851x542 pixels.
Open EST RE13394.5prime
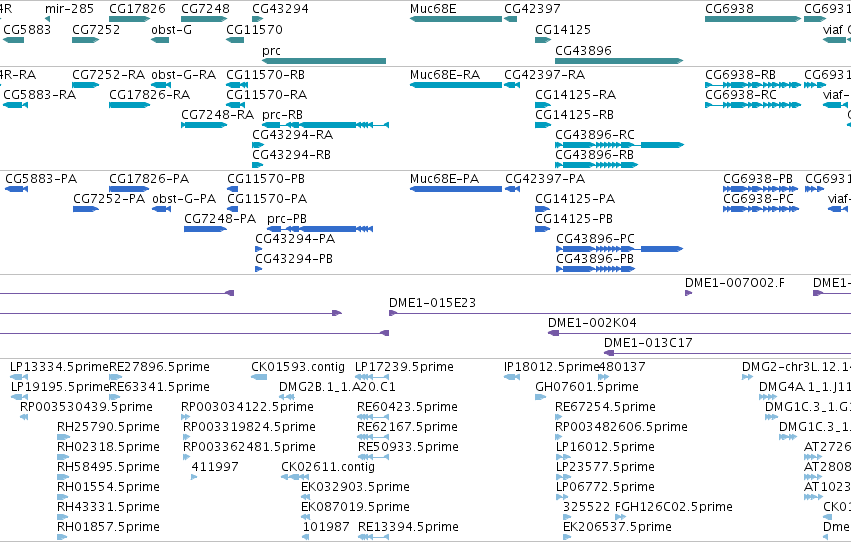pyautogui.click(x=408, y=527)
